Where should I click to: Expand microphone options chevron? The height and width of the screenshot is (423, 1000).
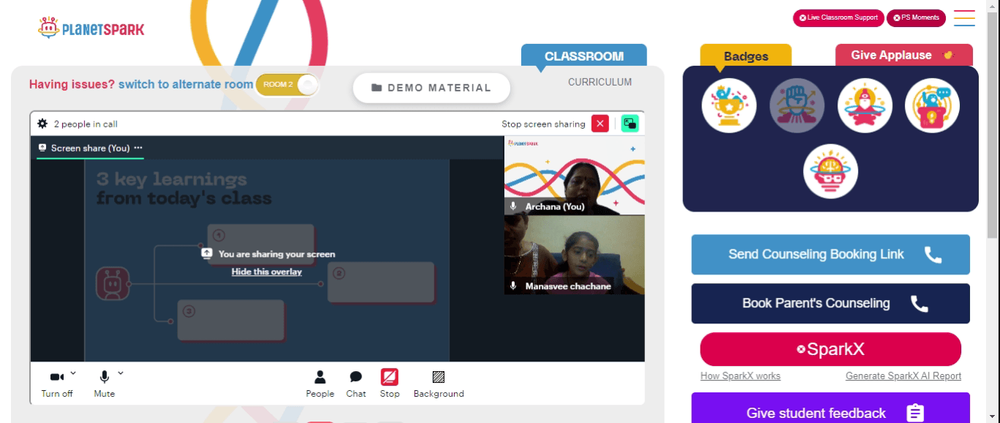pos(121,373)
